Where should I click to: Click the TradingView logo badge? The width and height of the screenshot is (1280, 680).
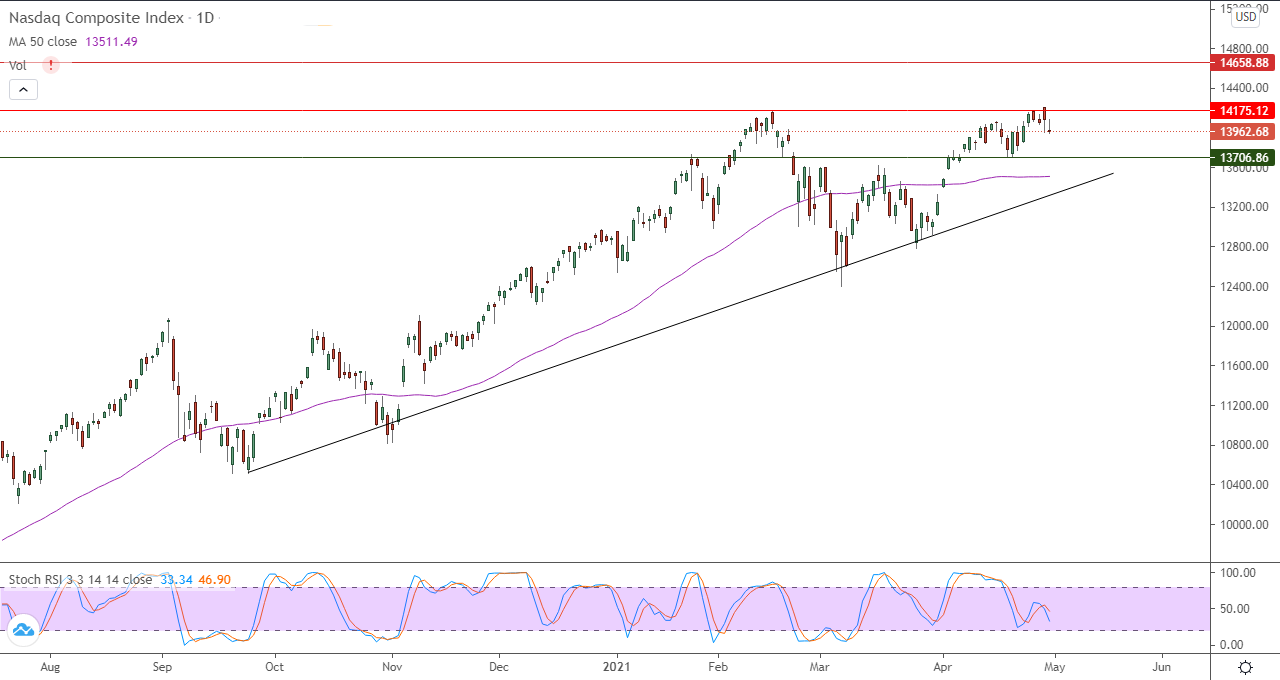point(22,631)
